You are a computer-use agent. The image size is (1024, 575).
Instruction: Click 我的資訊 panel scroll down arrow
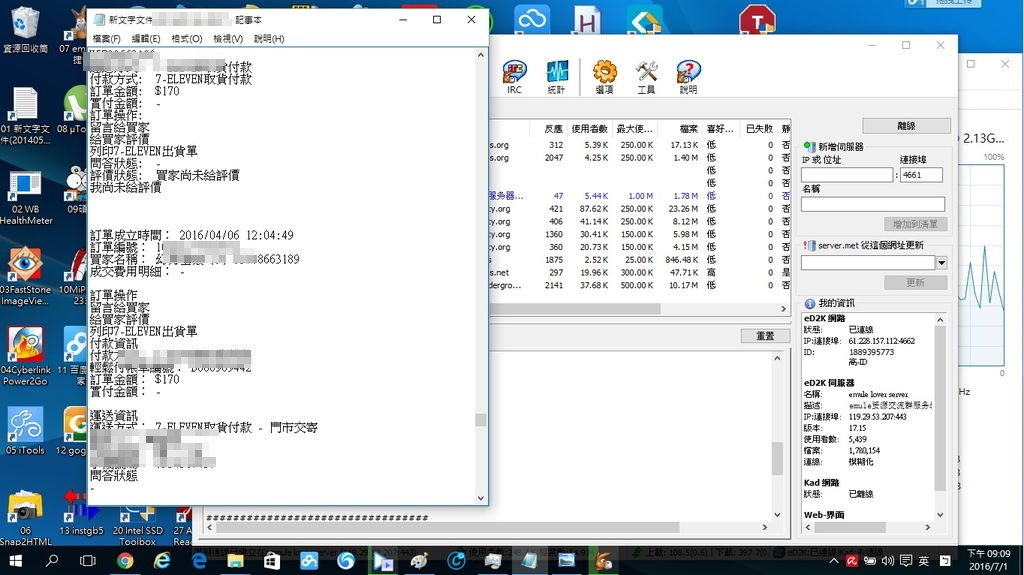point(940,514)
